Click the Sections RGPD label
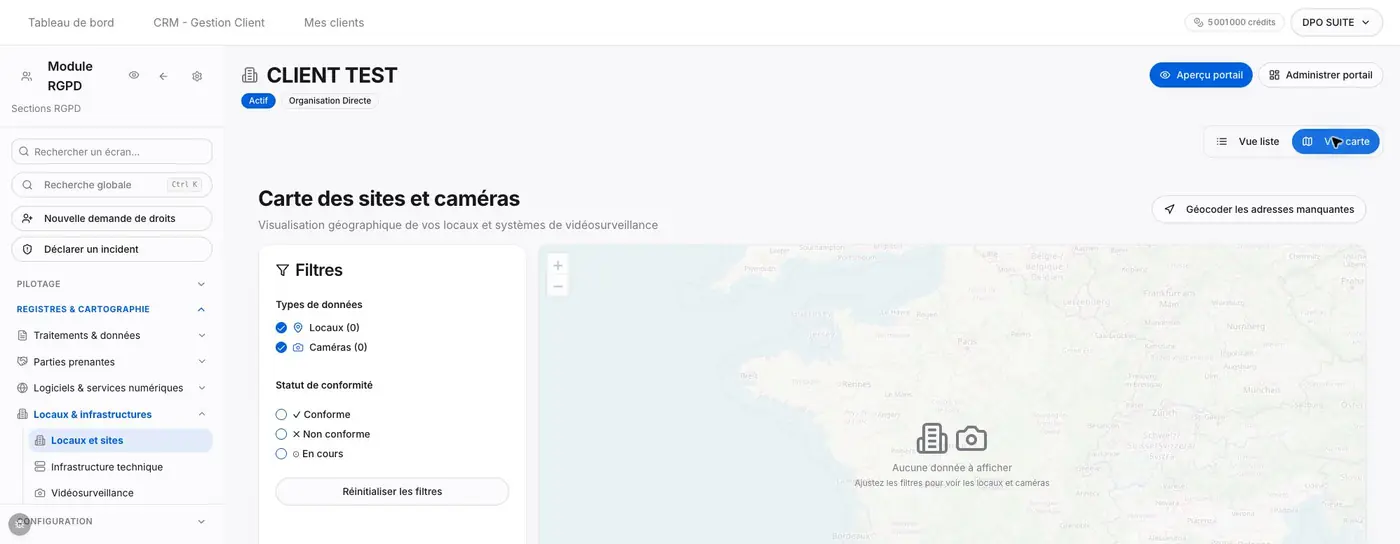The image size is (1400, 544). (46, 108)
